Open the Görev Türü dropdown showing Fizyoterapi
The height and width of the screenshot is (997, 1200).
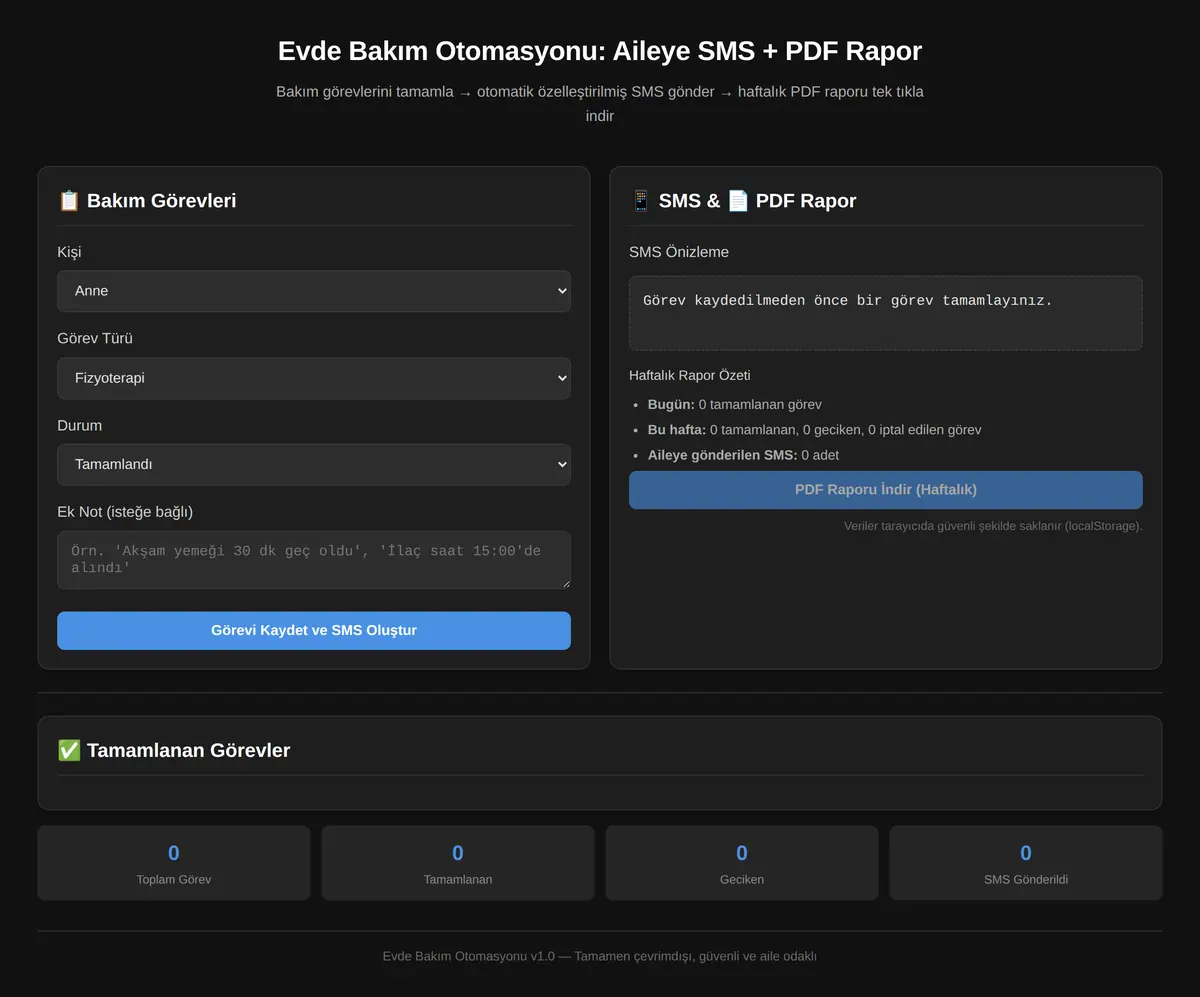click(x=314, y=378)
